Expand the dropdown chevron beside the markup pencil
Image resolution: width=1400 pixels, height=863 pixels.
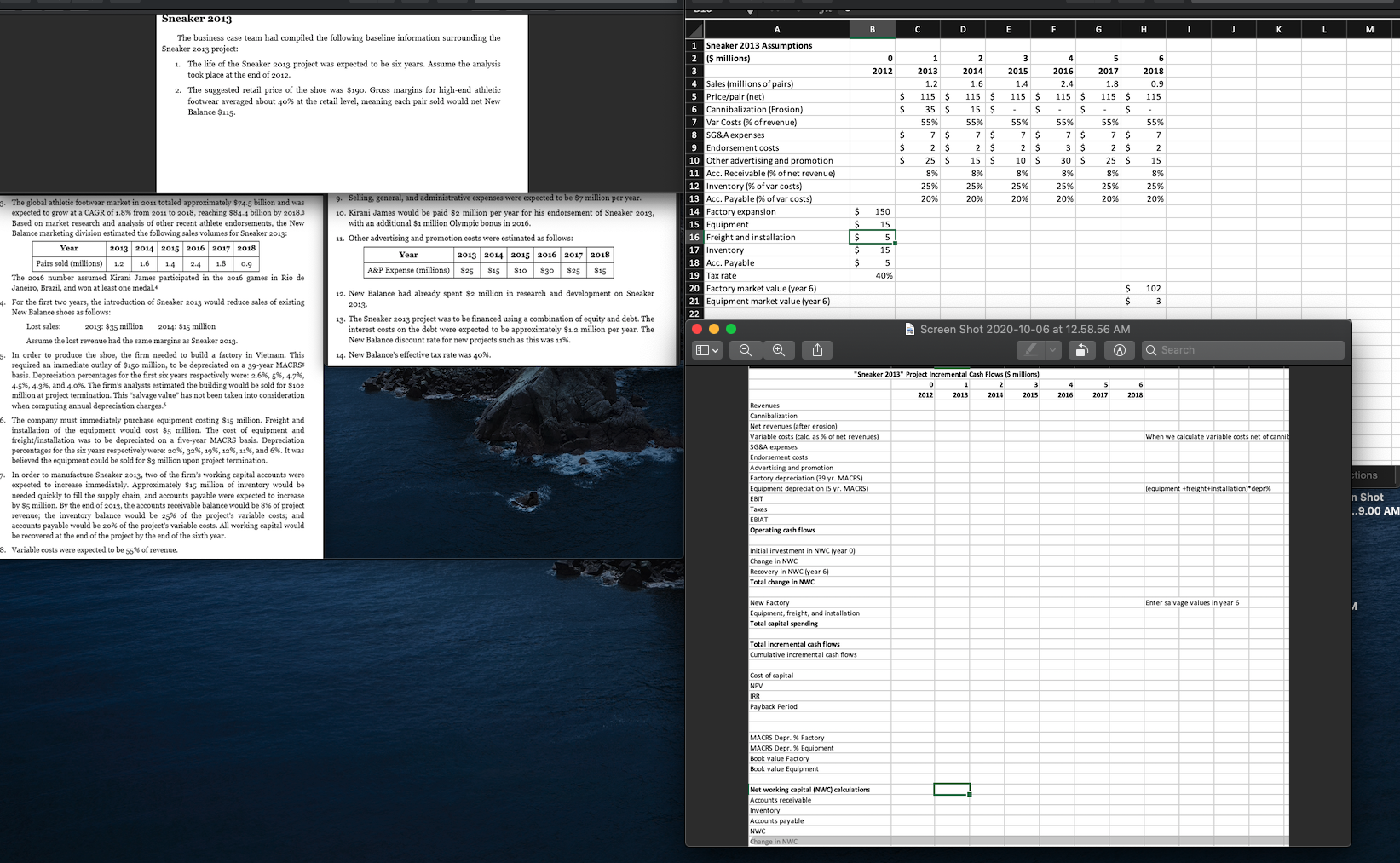click(x=1051, y=349)
